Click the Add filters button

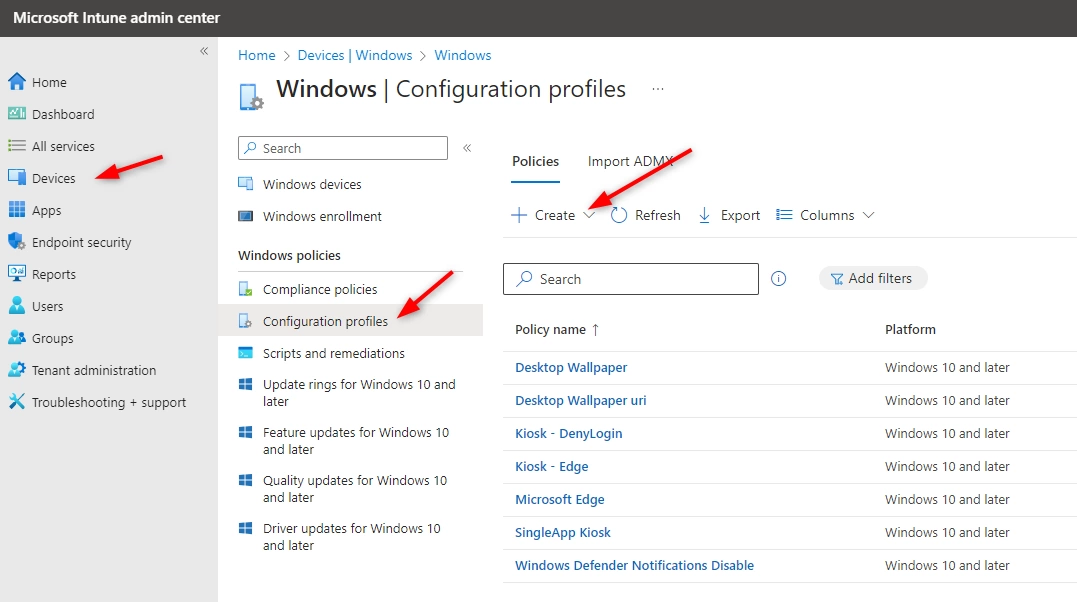click(x=872, y=279)
